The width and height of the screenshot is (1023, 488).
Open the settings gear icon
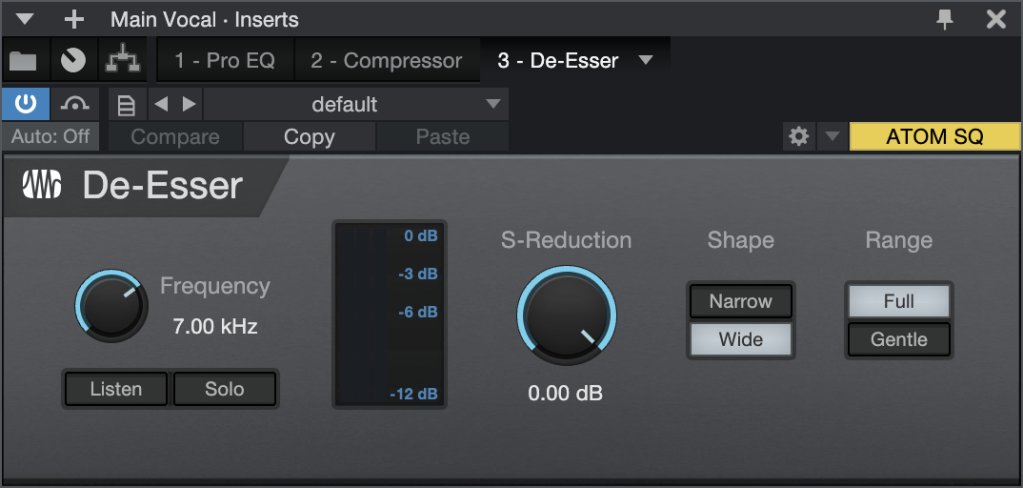coord(798,137)
